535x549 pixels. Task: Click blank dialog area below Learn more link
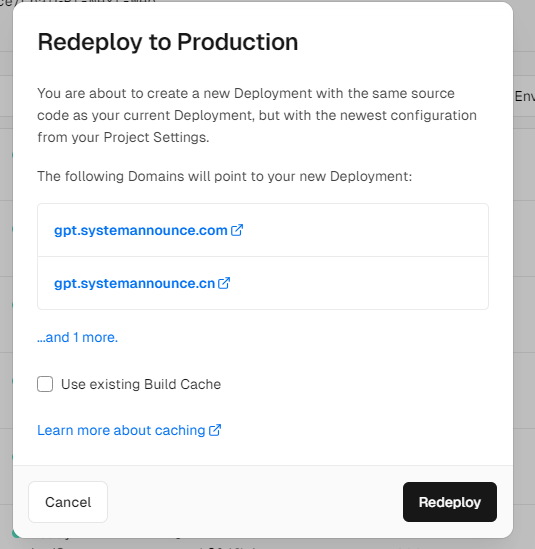263,452
